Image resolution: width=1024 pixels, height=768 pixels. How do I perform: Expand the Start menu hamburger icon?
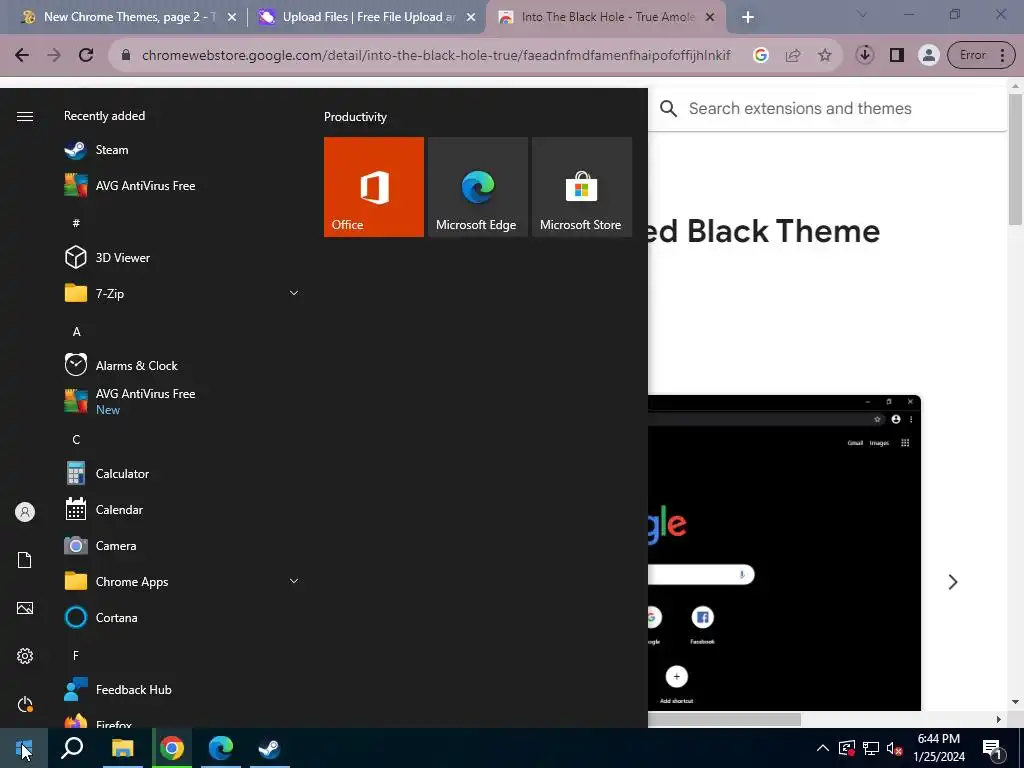25,116
